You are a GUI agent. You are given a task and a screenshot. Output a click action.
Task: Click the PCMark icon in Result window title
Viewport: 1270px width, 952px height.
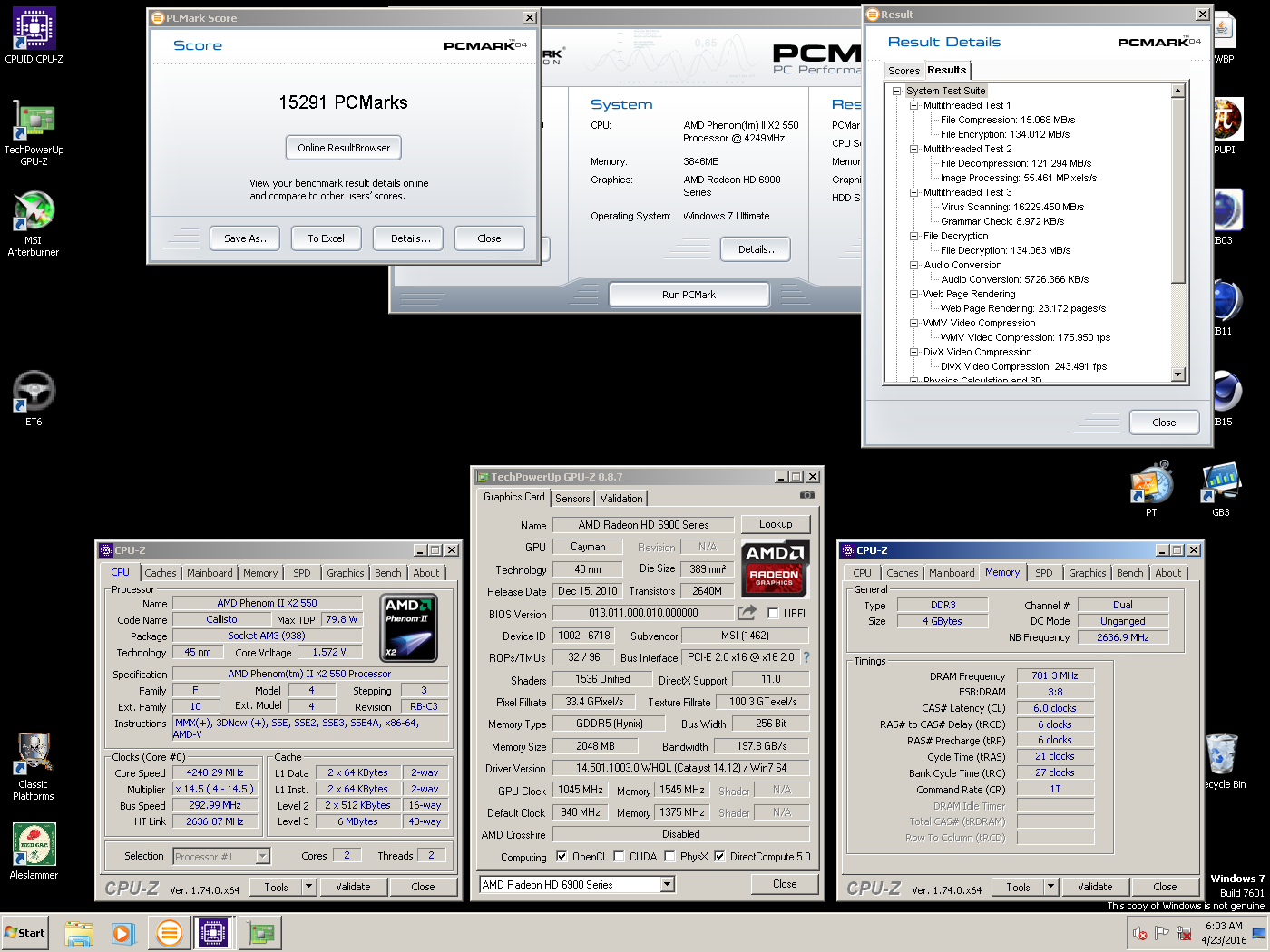click(x=873, y=15)
